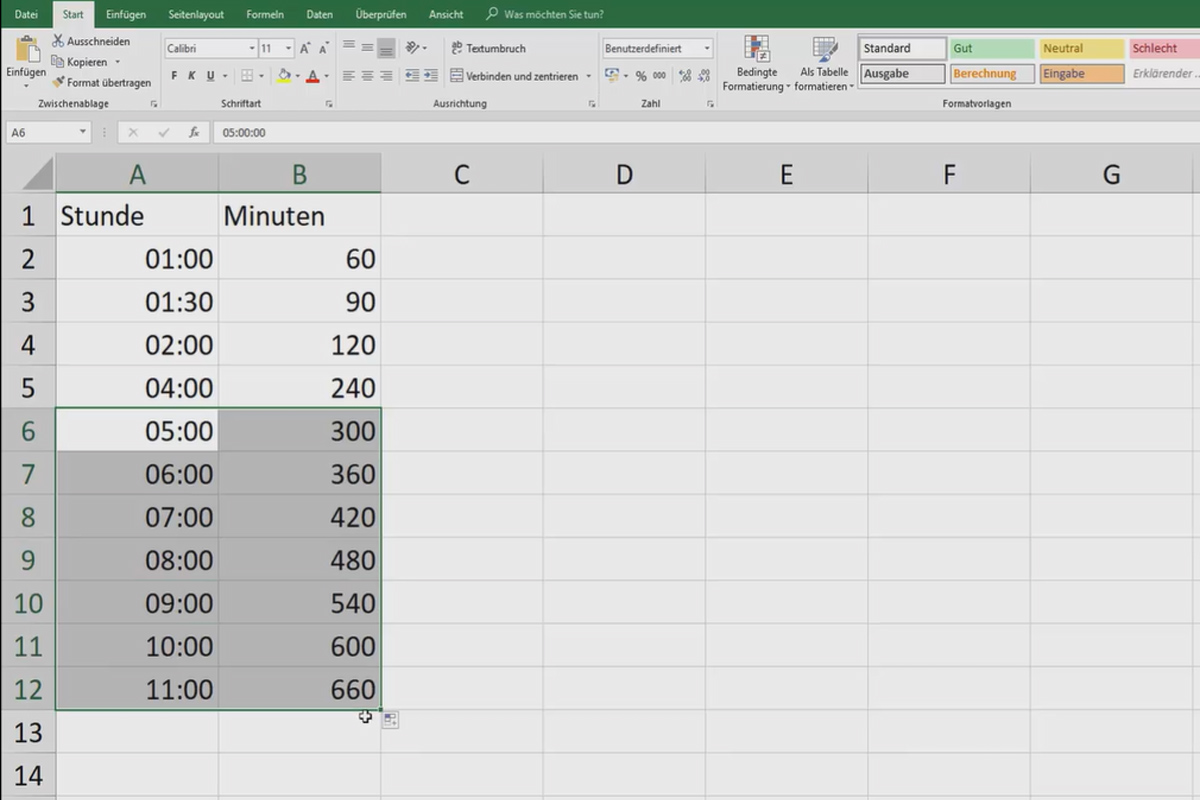1200x800 pixels.
Task: Toggle italic K formatting
Action: tap(192, 76)
